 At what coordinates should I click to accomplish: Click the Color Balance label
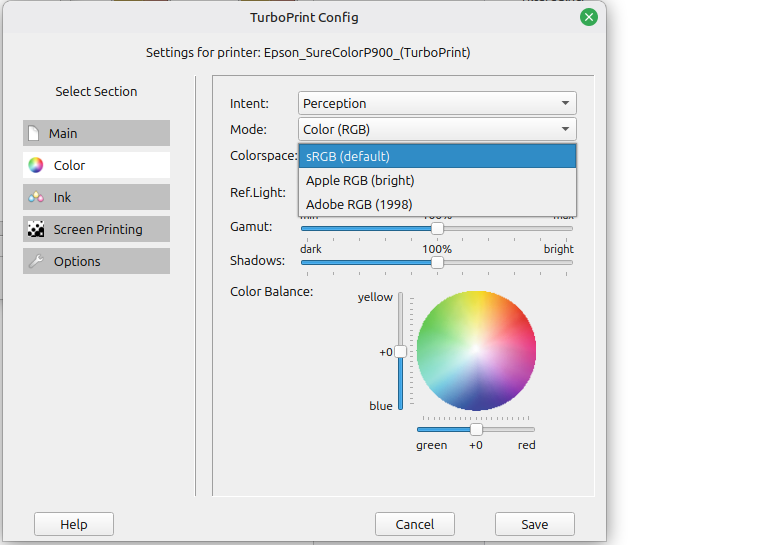click(x=271, y=292)
